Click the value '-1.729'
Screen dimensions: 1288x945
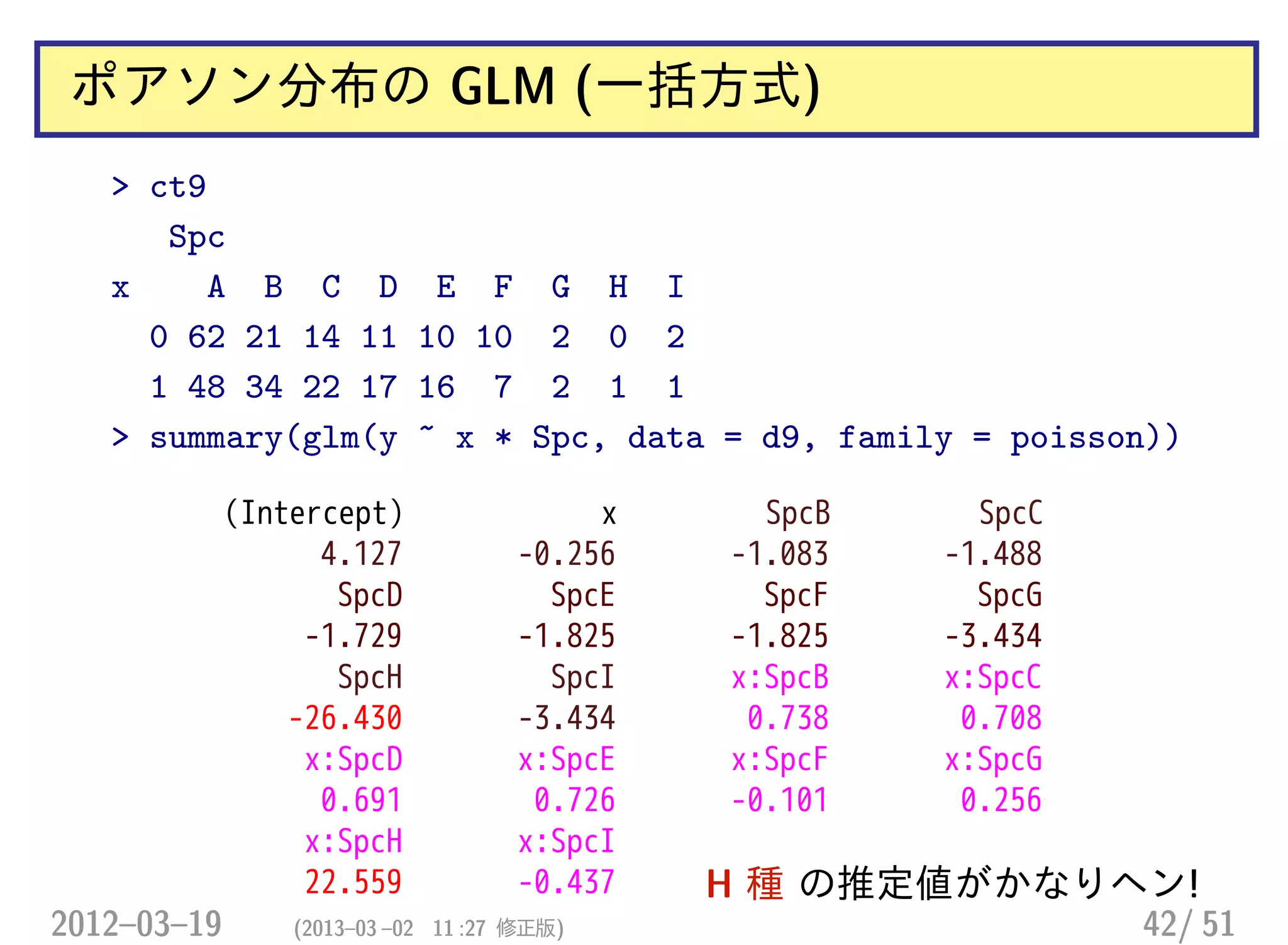pyautogui.click(x=353, y=636)
